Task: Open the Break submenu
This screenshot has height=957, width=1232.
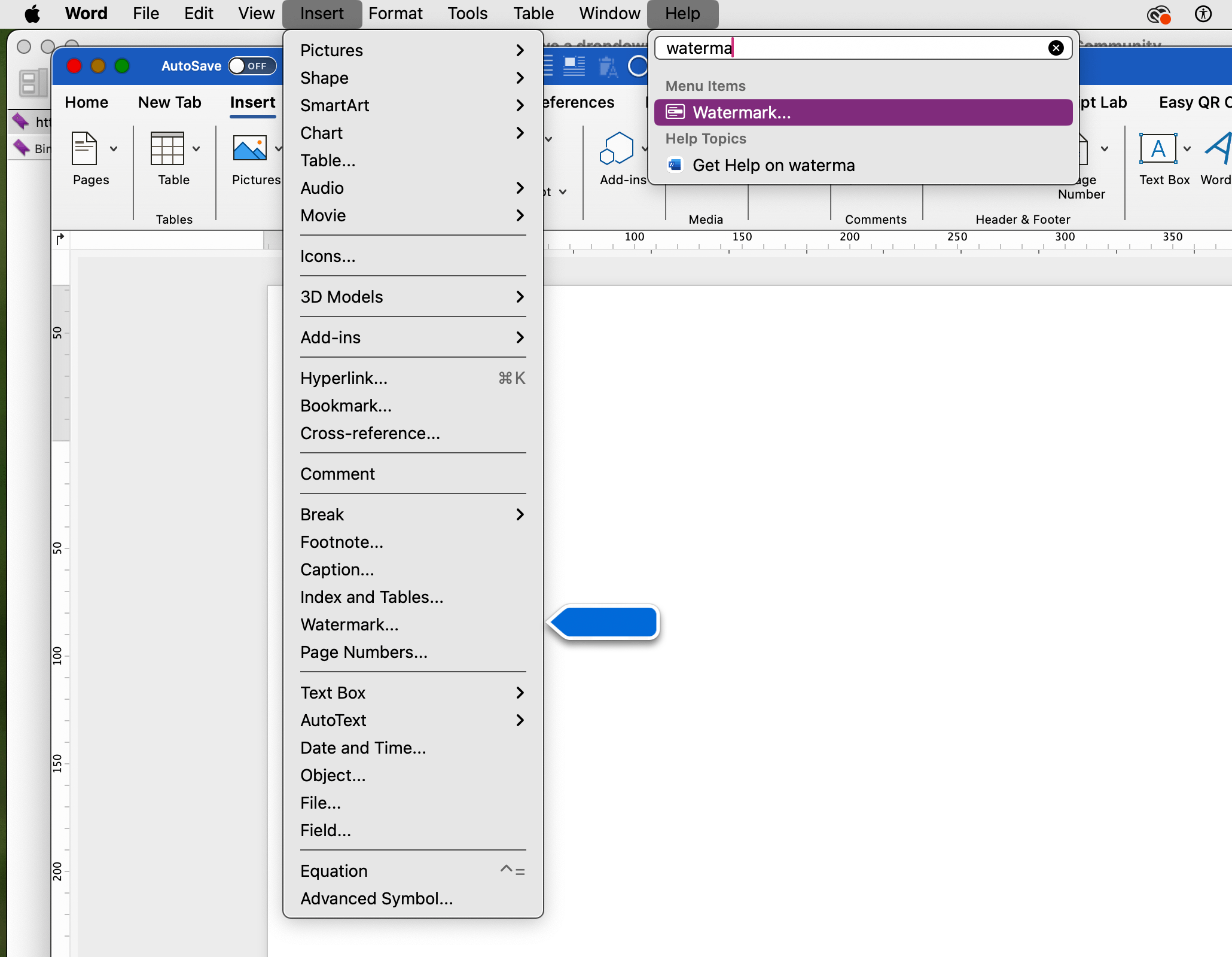Action: [413, 514]
